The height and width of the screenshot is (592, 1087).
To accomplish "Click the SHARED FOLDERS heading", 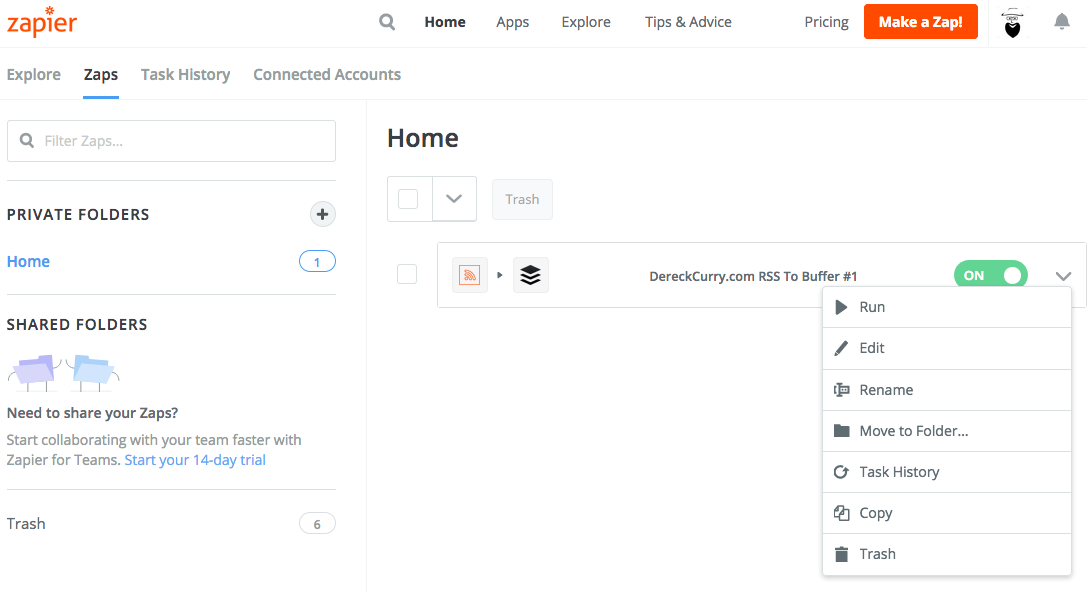I will point(77,324).
